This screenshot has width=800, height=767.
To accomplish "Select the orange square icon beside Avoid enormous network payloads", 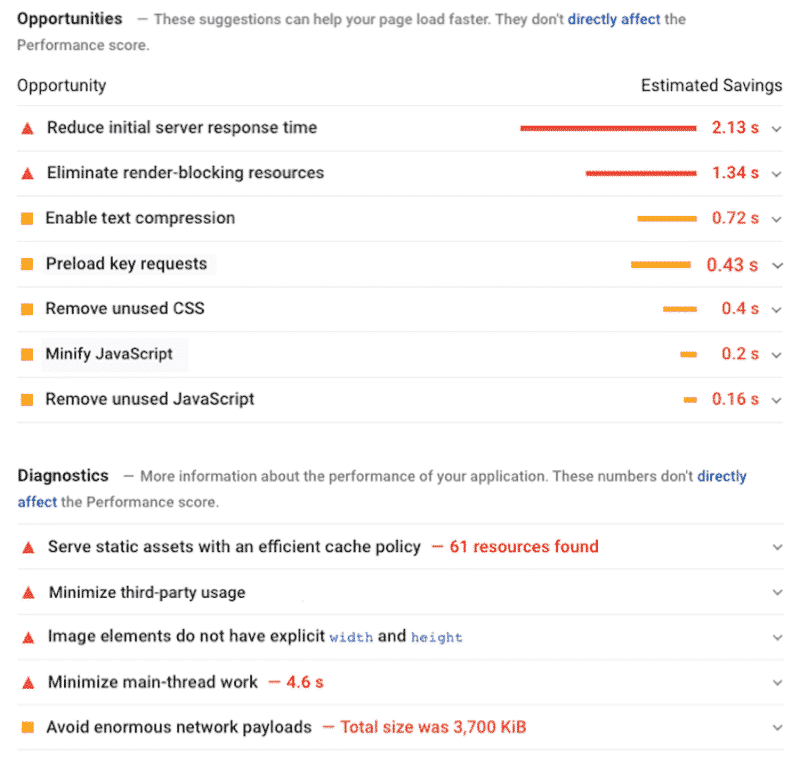I will [x=27, y=727].
